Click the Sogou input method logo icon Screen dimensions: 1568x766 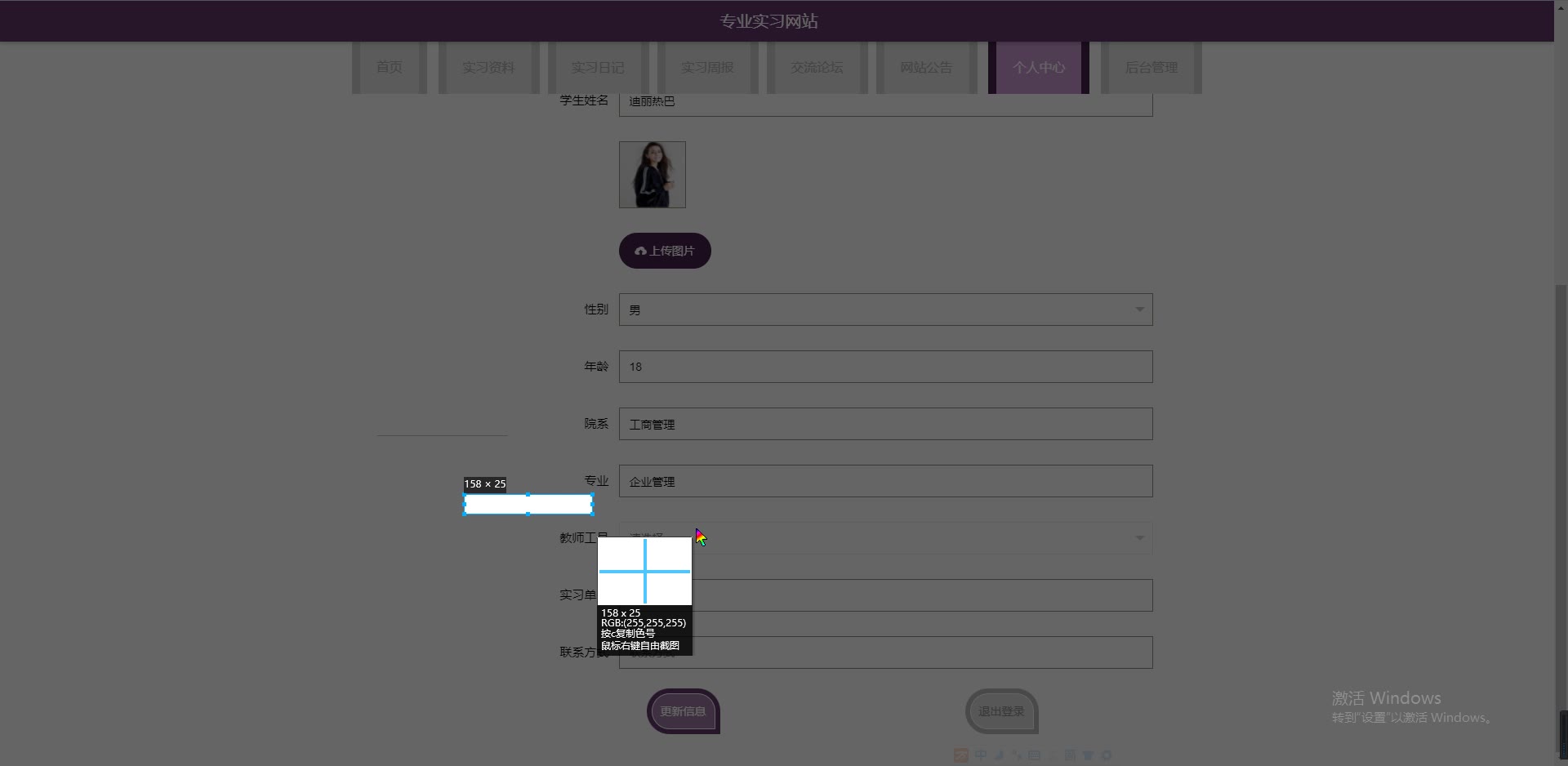point(960,755)
